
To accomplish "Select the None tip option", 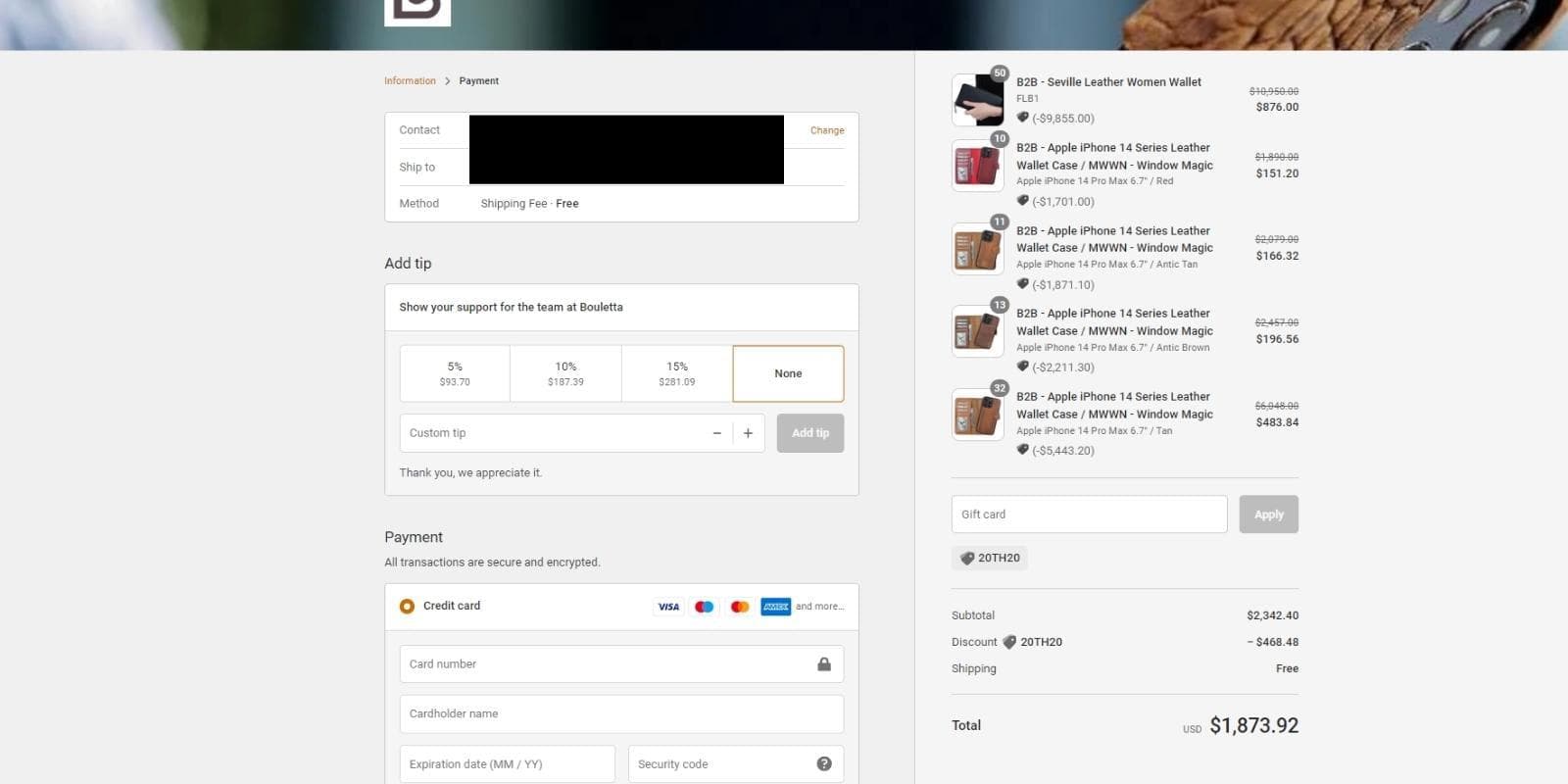I will (x=788, y=373).
